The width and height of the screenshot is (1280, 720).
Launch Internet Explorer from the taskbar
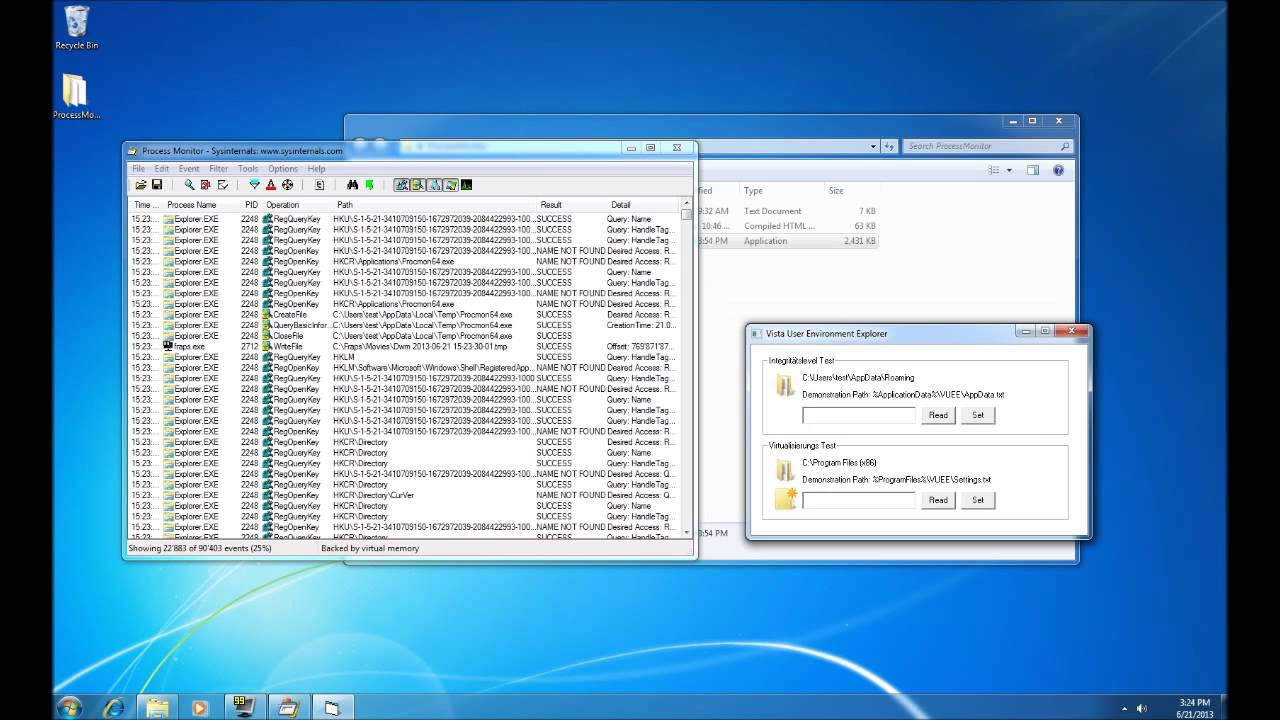point(114,707)
